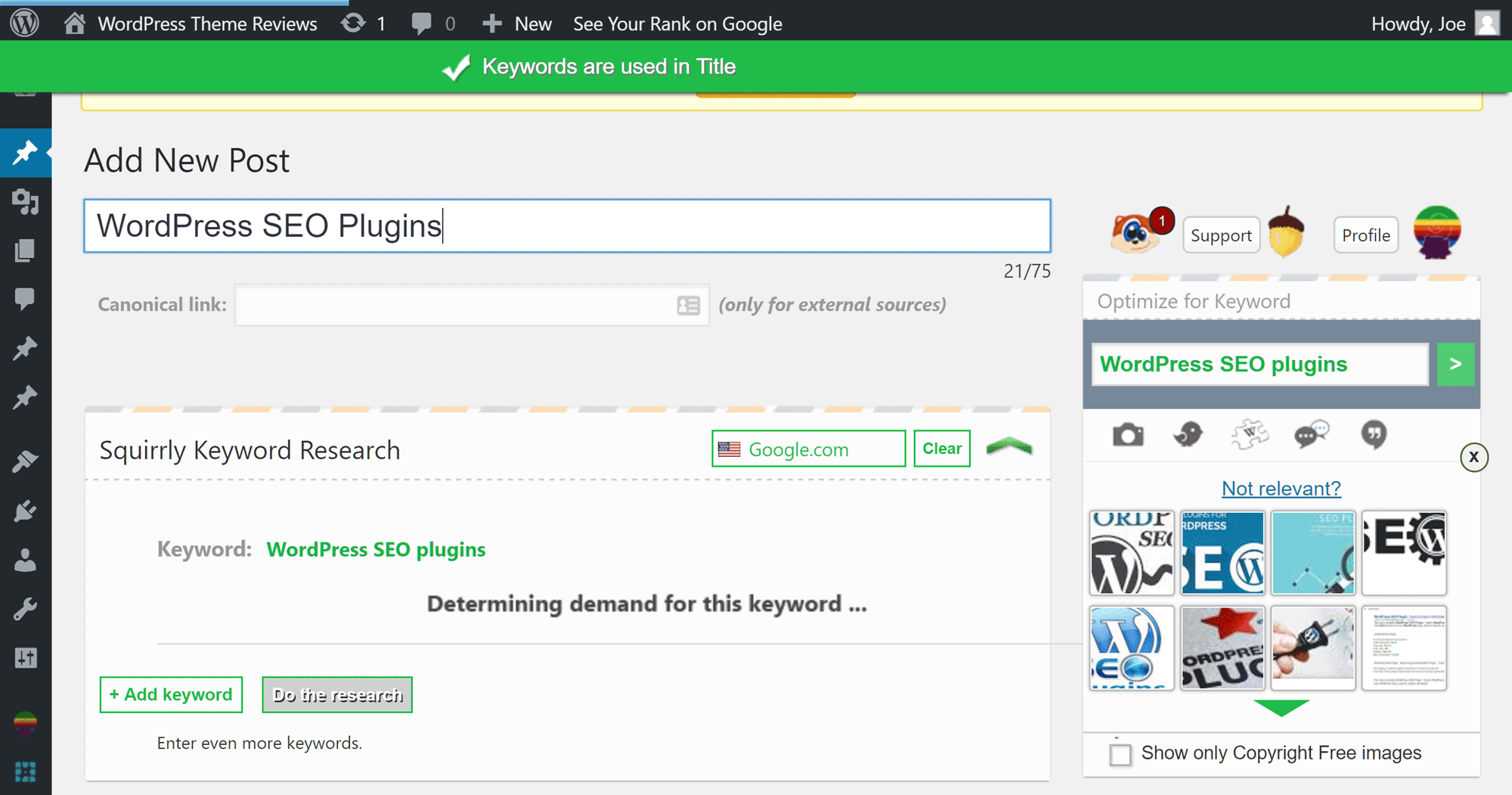Open the Google.com country dropdown

coord(808,449)
